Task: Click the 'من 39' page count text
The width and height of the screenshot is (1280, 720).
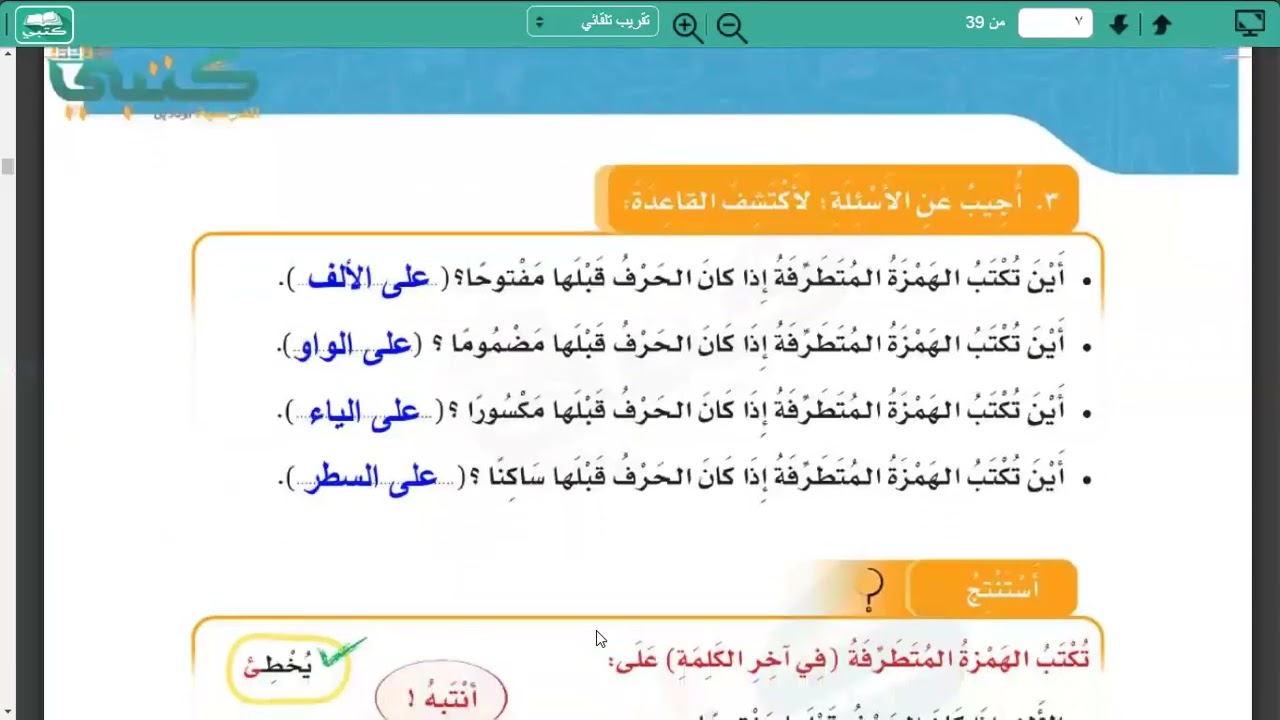Action: (x=985, y=22)
